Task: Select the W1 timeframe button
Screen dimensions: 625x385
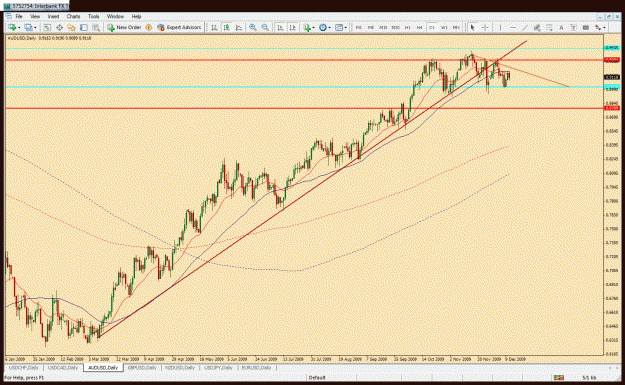Action: (444, 28)
